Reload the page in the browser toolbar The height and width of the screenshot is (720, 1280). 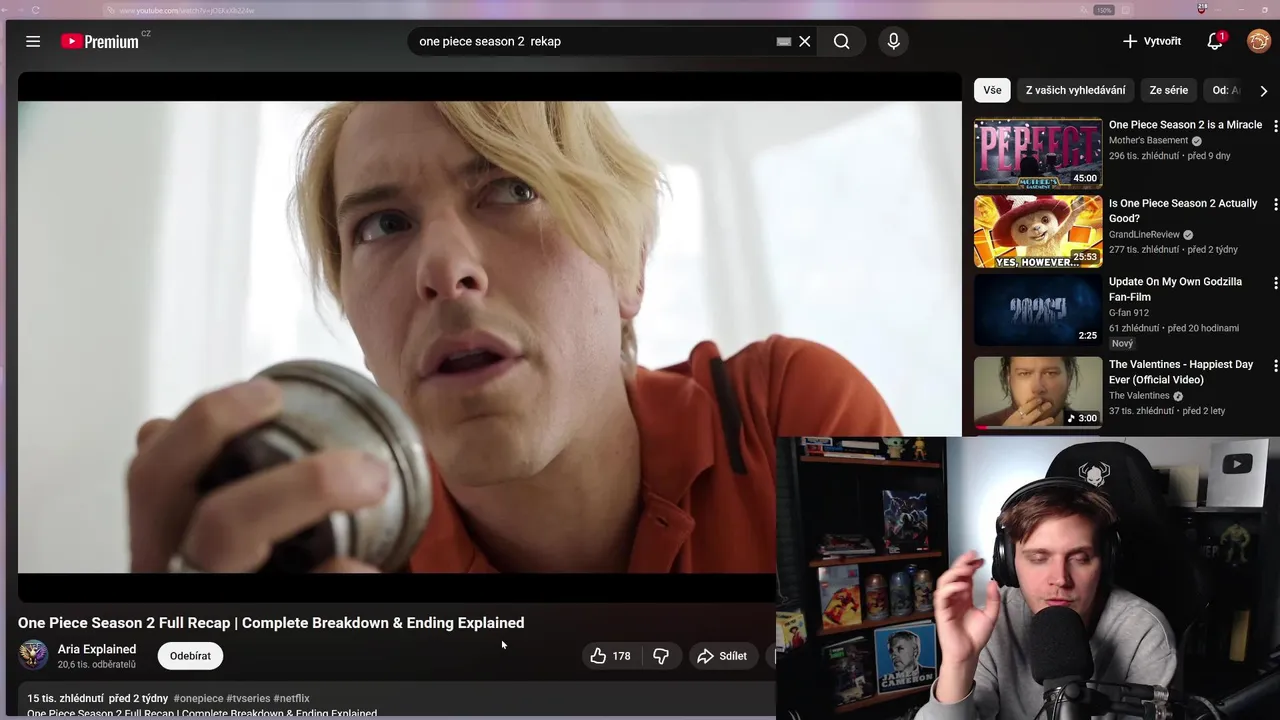(x=37, y=10)
